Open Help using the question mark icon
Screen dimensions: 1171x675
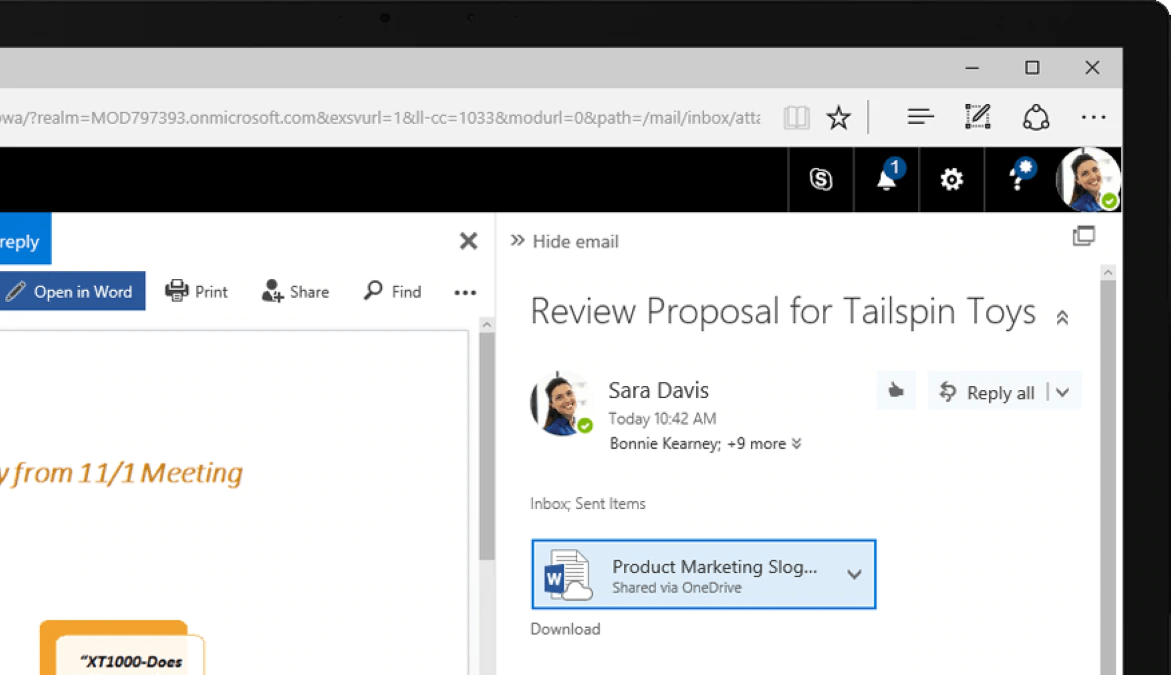1017,180
